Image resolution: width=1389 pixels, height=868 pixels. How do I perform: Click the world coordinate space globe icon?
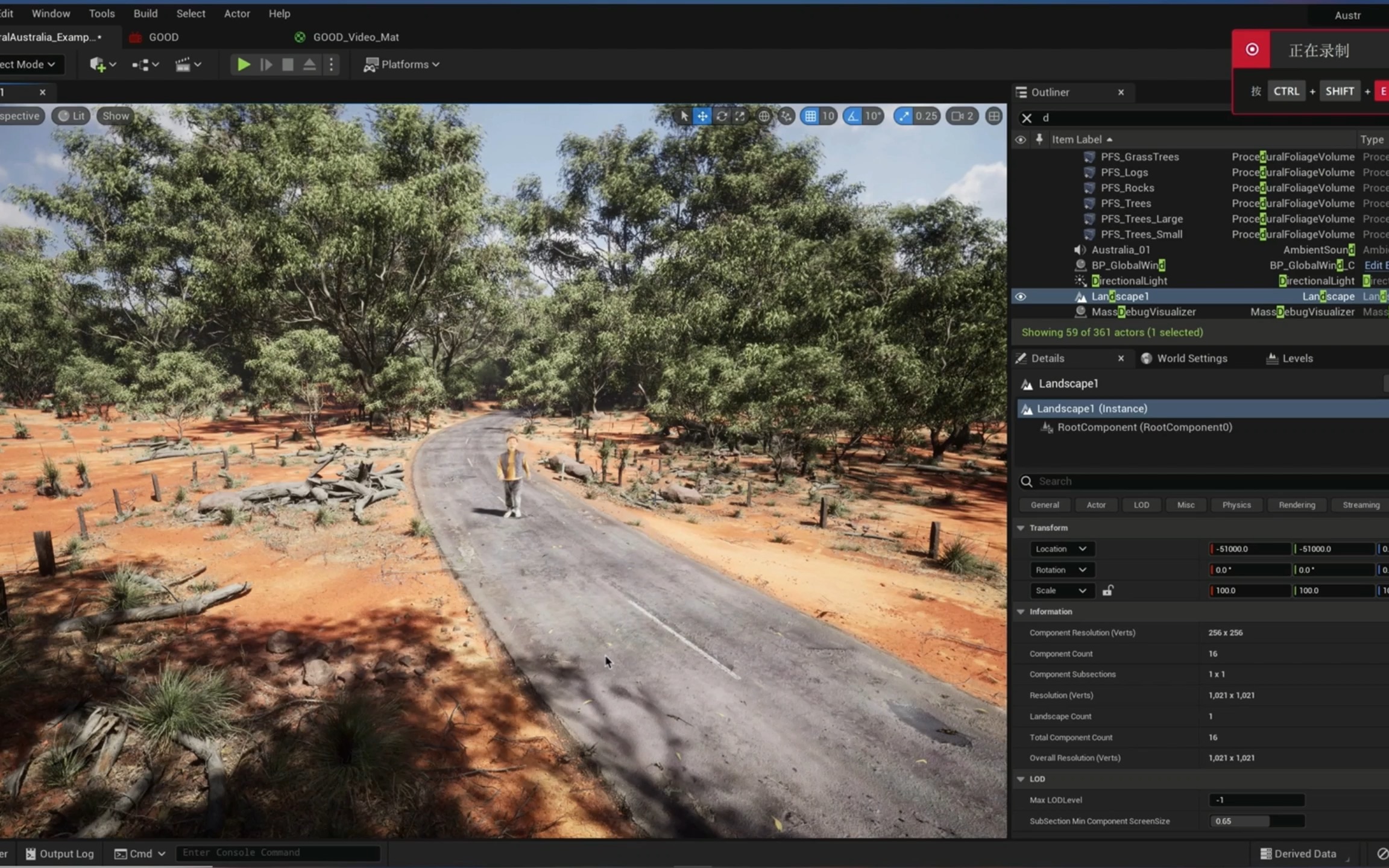[764, 116]
